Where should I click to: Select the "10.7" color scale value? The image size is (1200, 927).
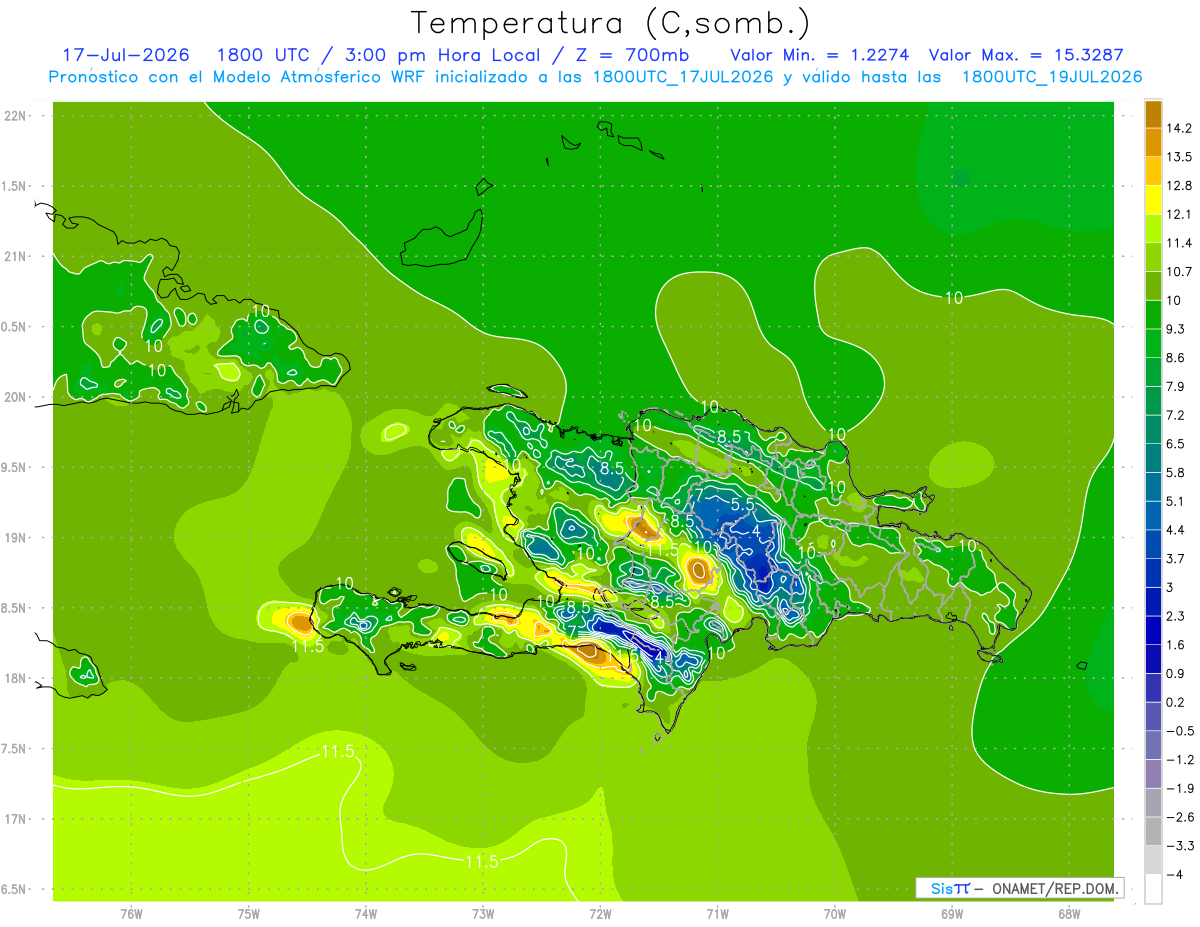click(1180, 272)
